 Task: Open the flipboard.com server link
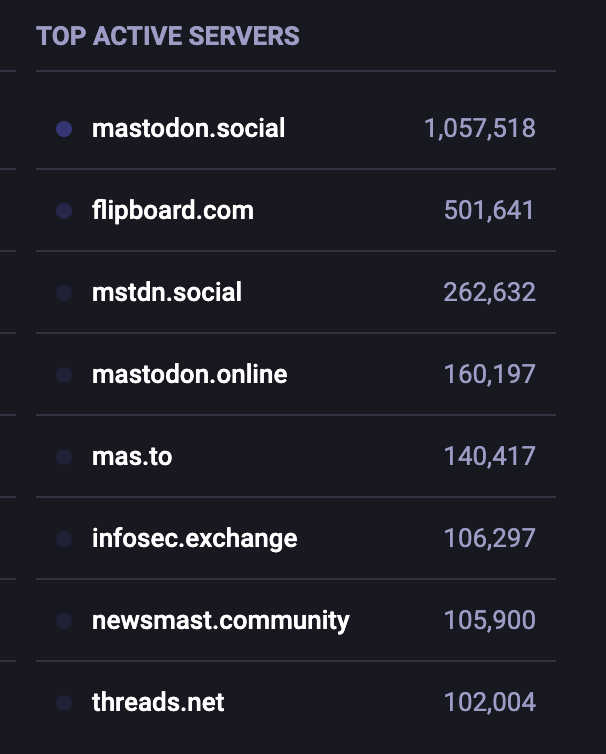coord(173,211)
